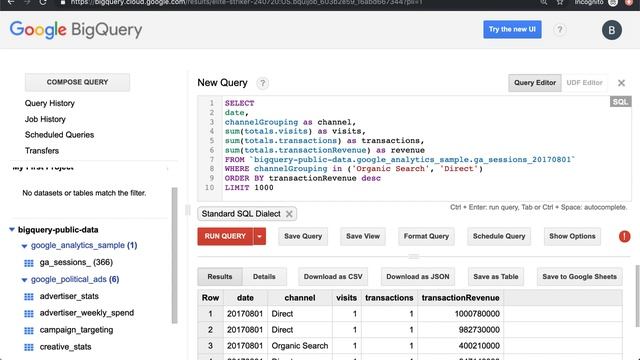Screen dimensions: 640x360
Task: Click Show Options
Action: pyautogui.click(x=572, y=236)
